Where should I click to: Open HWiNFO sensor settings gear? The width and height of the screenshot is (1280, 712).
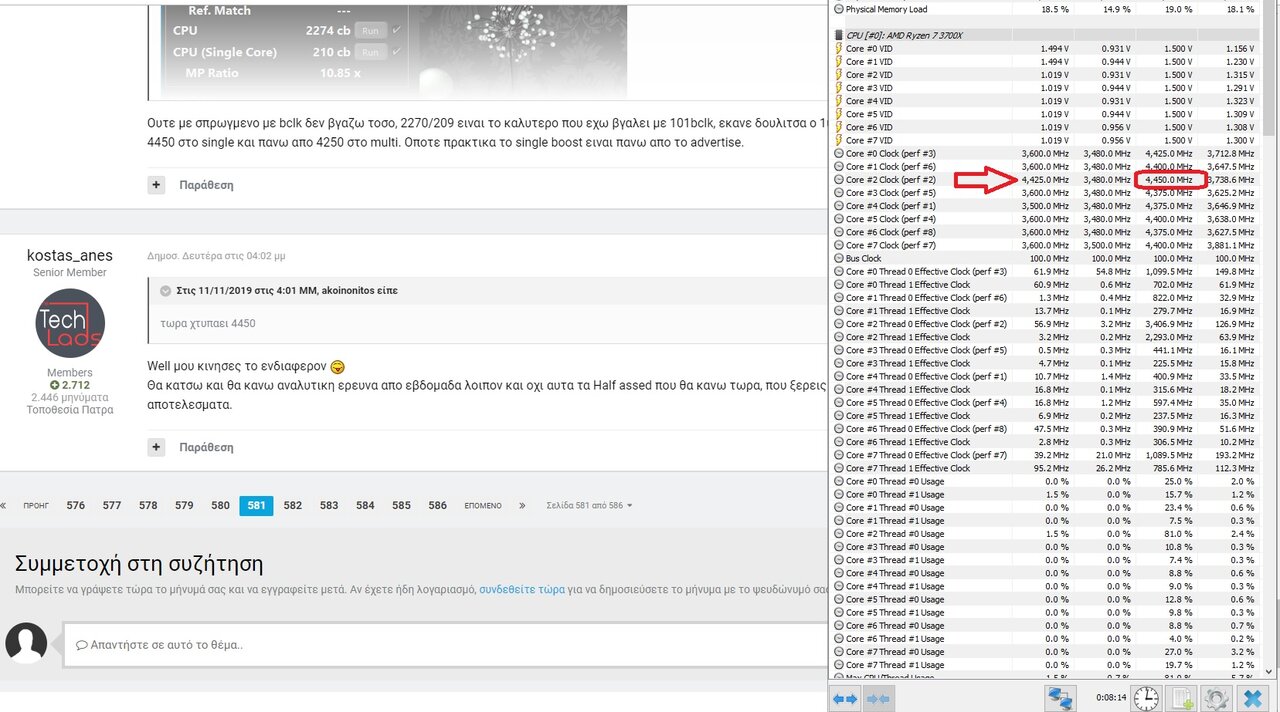coord(1216,697)
